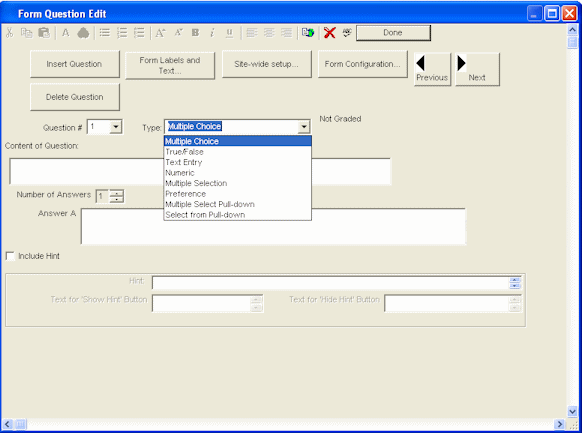
Task: Toggle Bold text formatting
Action: click(x=195, y=33)
